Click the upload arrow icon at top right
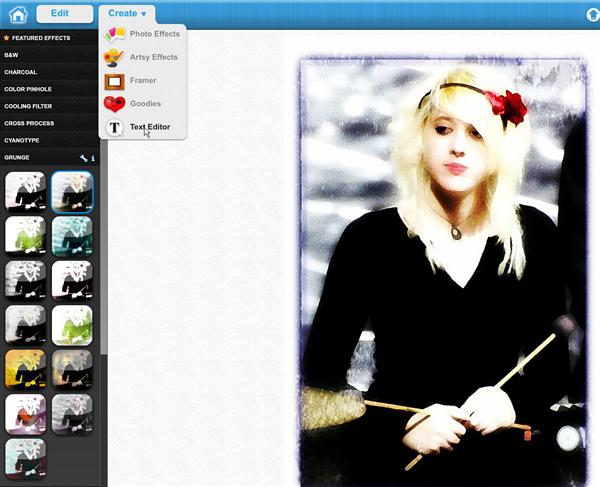Viewport: 600px width, 487px height. (593, 15)
